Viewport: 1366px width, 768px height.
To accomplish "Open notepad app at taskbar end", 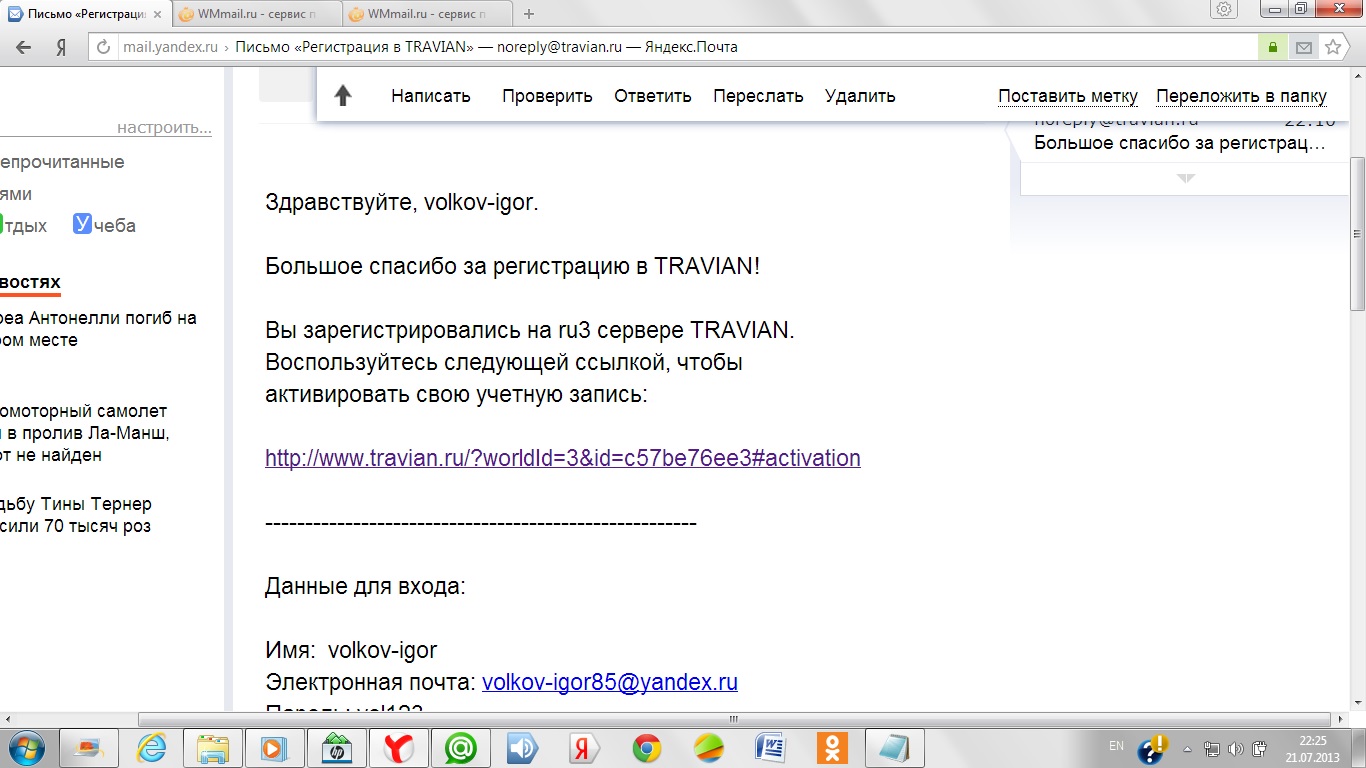I will coord(894,748).
